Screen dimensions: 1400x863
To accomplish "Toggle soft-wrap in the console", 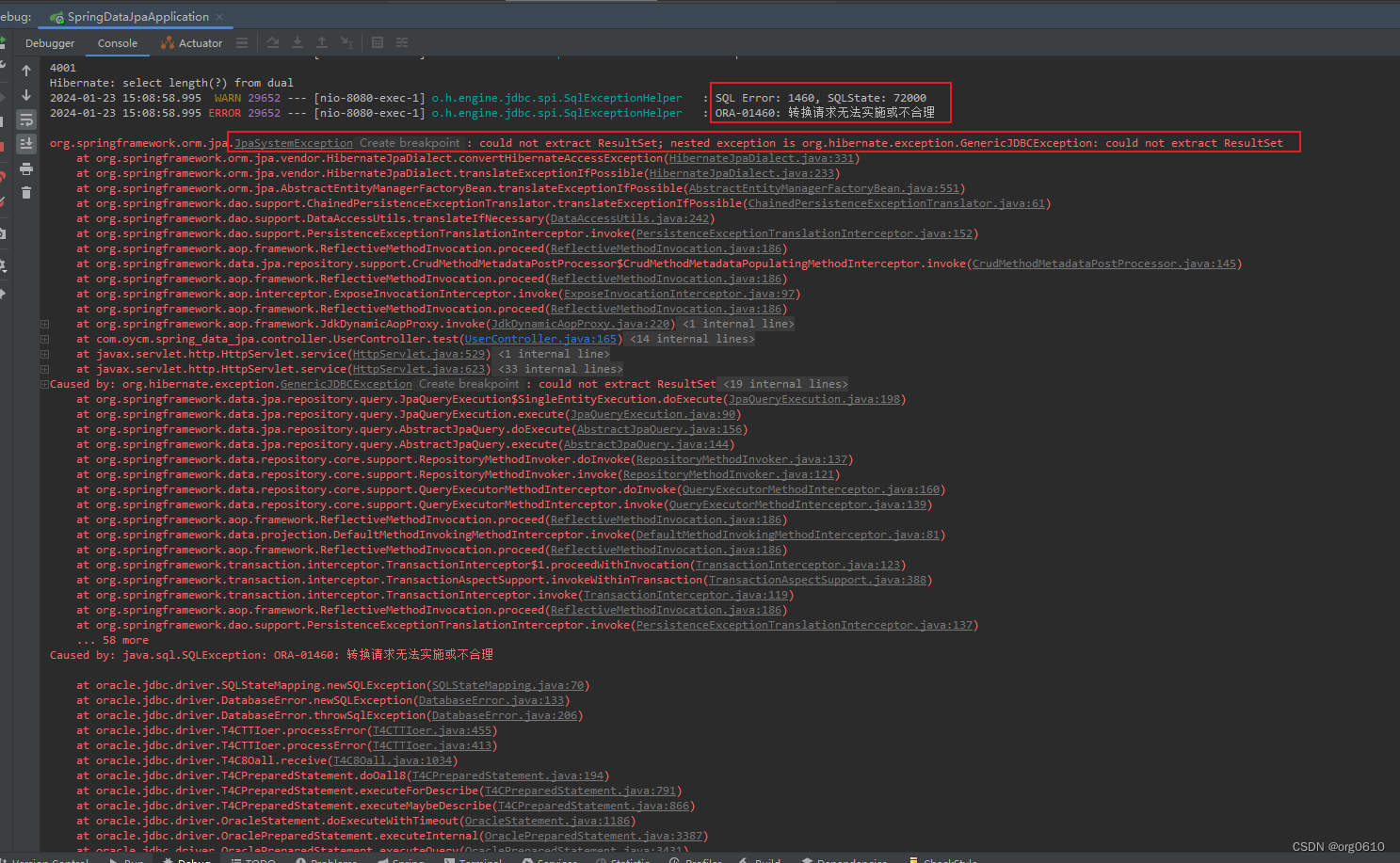I will (x=26, y=120).
